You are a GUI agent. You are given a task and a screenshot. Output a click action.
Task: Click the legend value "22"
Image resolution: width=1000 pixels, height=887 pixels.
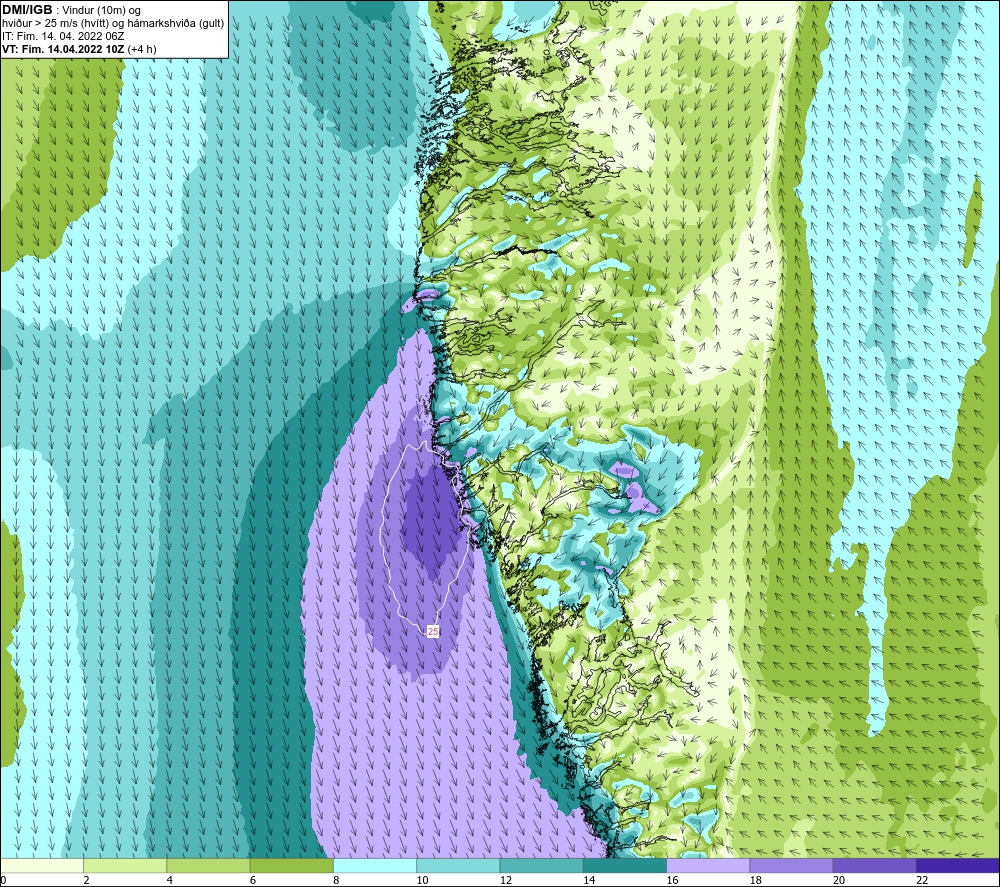[922, 880]
